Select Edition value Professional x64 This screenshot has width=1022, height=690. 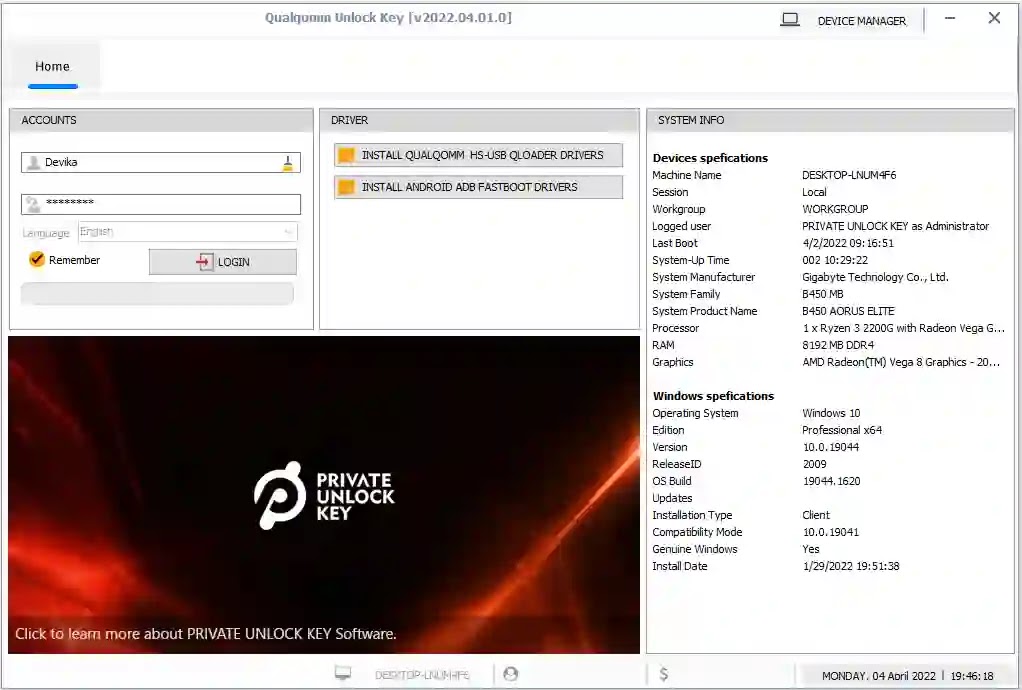[841, 430]
